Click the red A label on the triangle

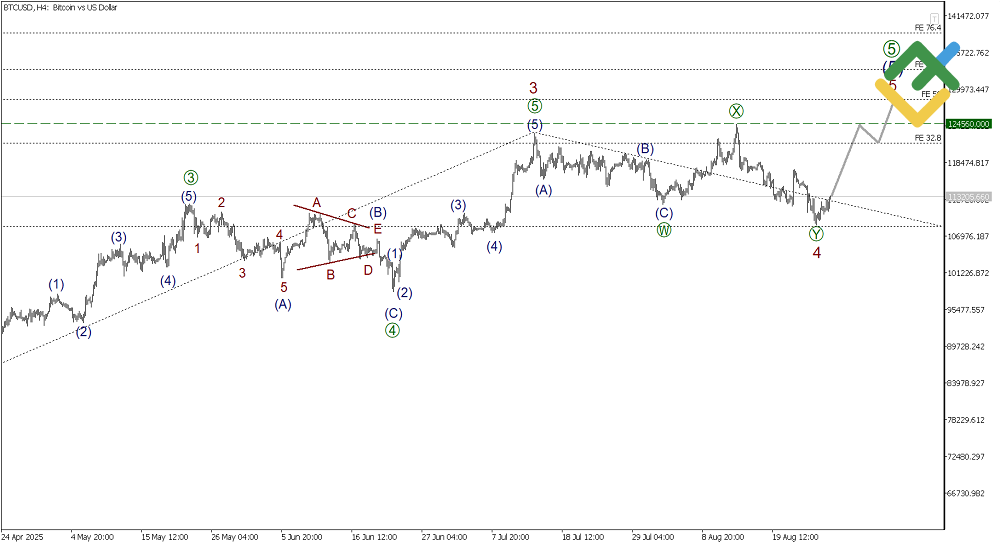pos(316,203)
